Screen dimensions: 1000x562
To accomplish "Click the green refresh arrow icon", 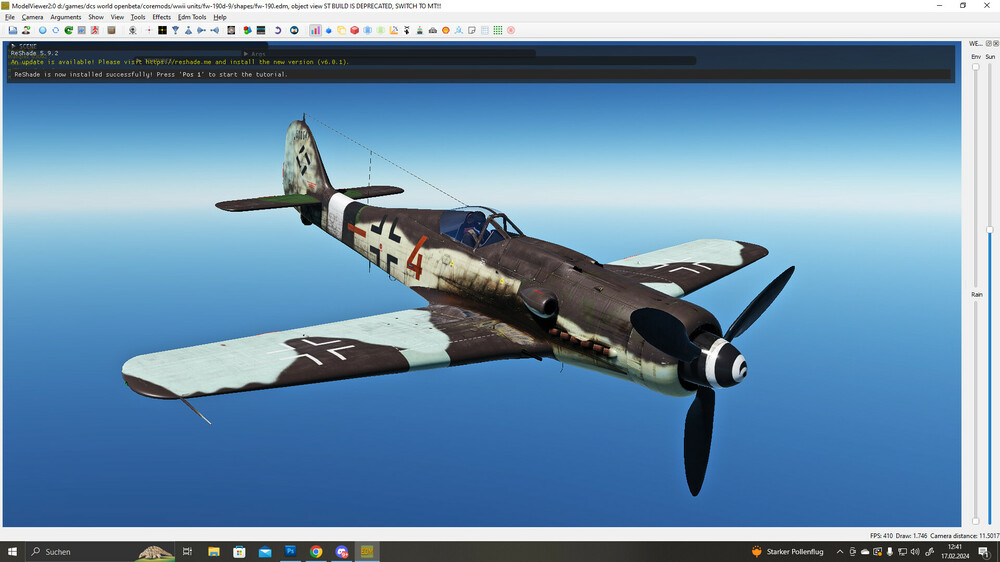I will point(69,30).
